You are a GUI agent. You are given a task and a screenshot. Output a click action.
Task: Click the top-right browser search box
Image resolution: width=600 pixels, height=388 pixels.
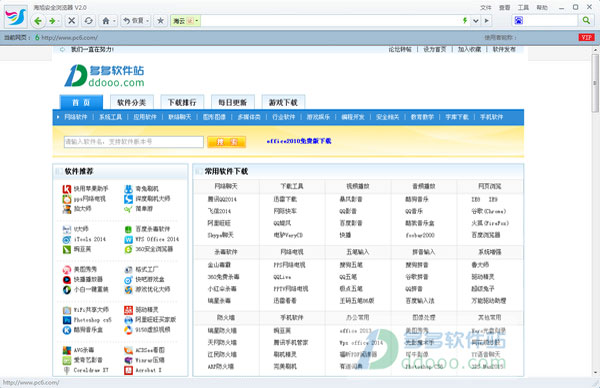551,20
